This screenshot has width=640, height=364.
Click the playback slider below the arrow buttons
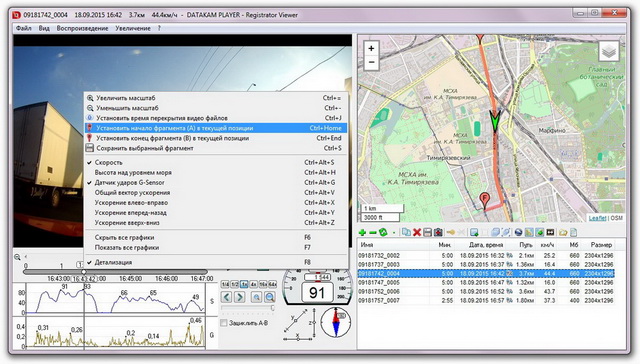248,308
